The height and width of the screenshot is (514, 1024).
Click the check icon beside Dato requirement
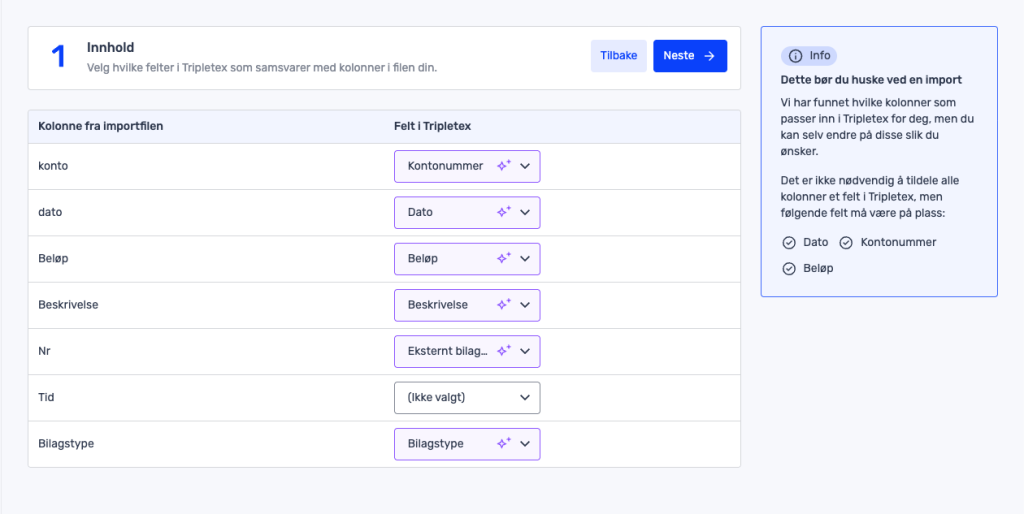789,243
